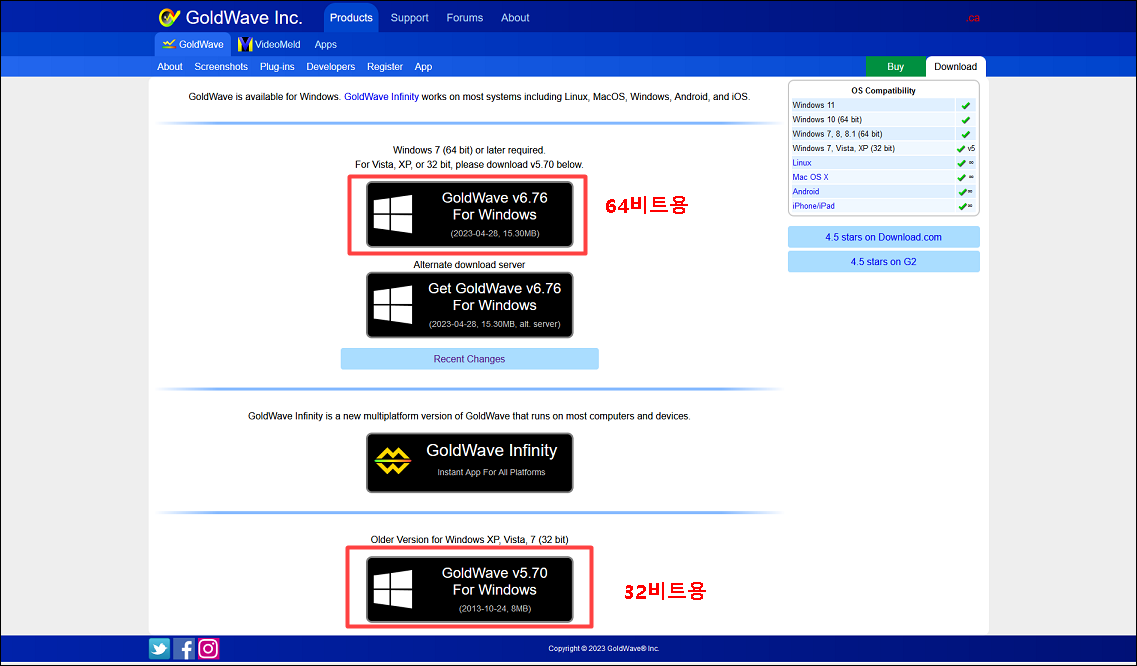Click the Windows 7, Vista, XP (32 bit) row
1137x666 pixels.
tap(883, 149)
